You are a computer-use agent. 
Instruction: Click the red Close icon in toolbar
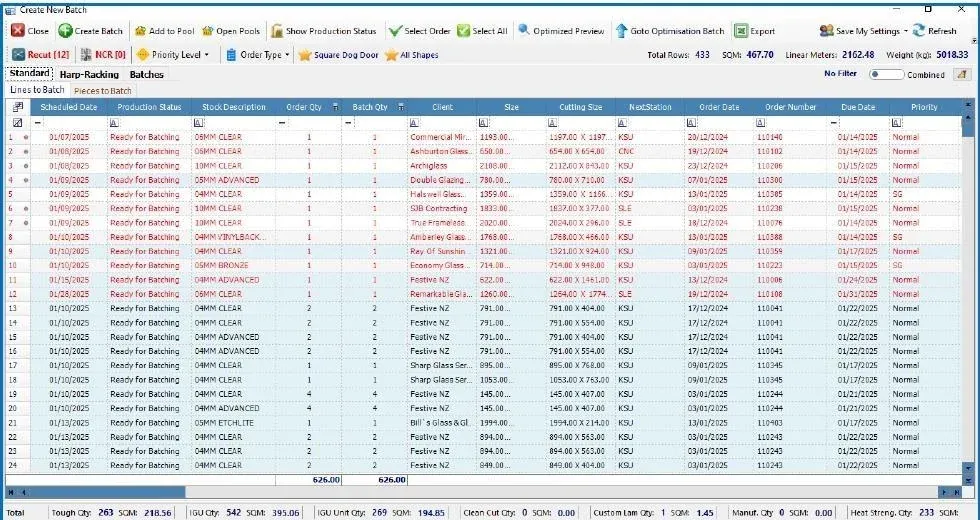pos(18,31)
